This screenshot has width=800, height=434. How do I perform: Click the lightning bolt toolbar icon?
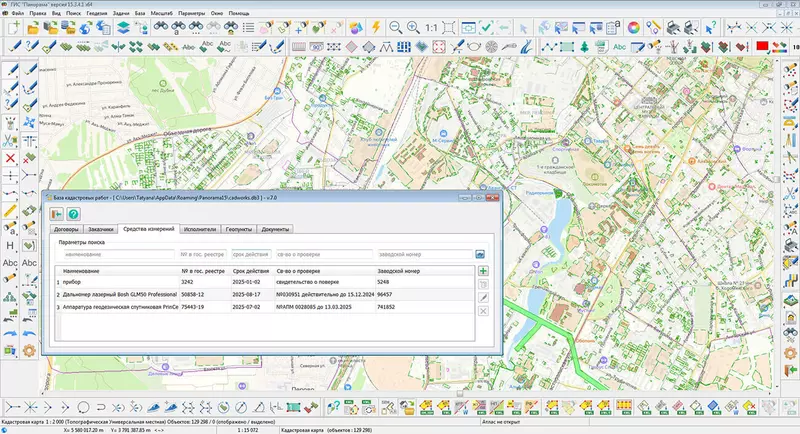[375, 27]
